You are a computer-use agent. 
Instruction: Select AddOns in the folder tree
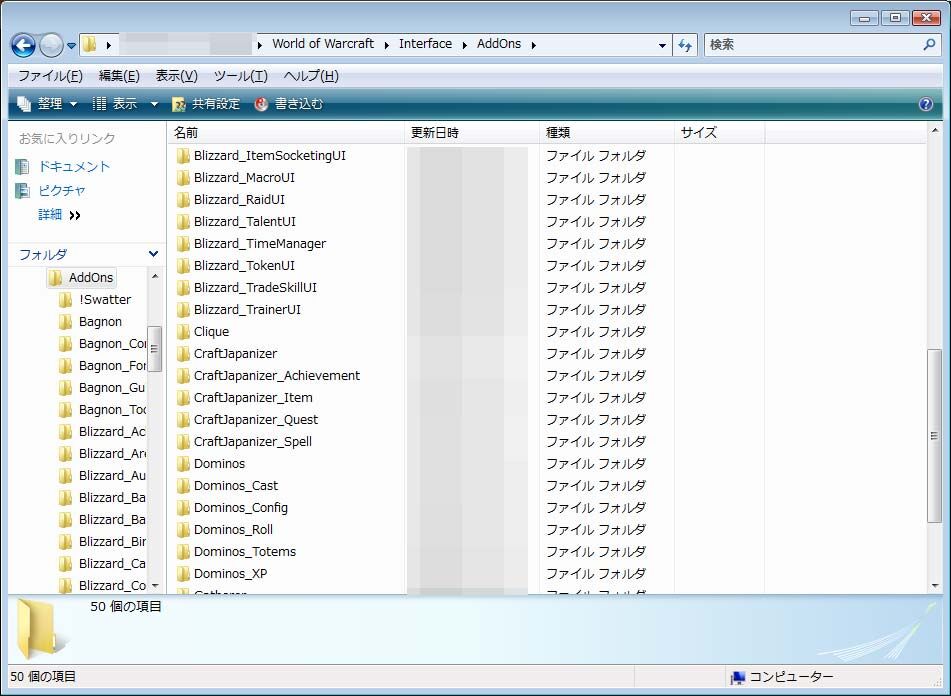tap(81, 278)
